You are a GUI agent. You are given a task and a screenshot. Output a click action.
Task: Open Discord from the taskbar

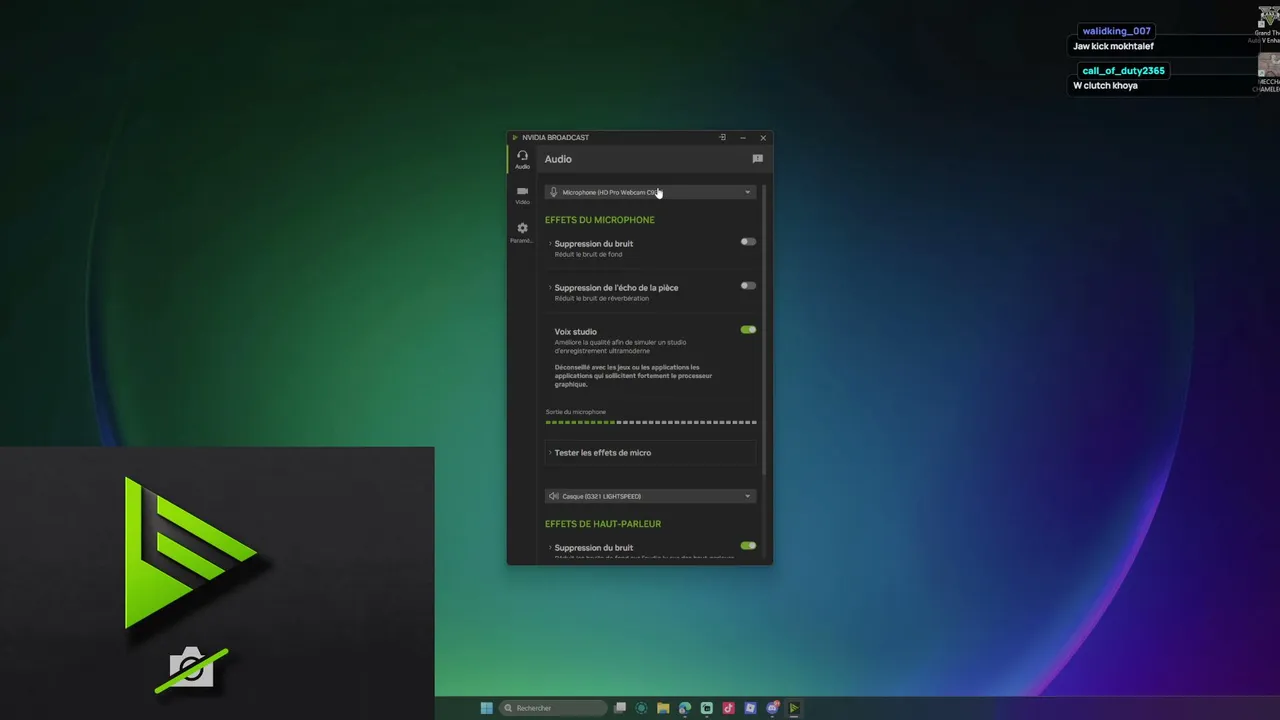772,708
